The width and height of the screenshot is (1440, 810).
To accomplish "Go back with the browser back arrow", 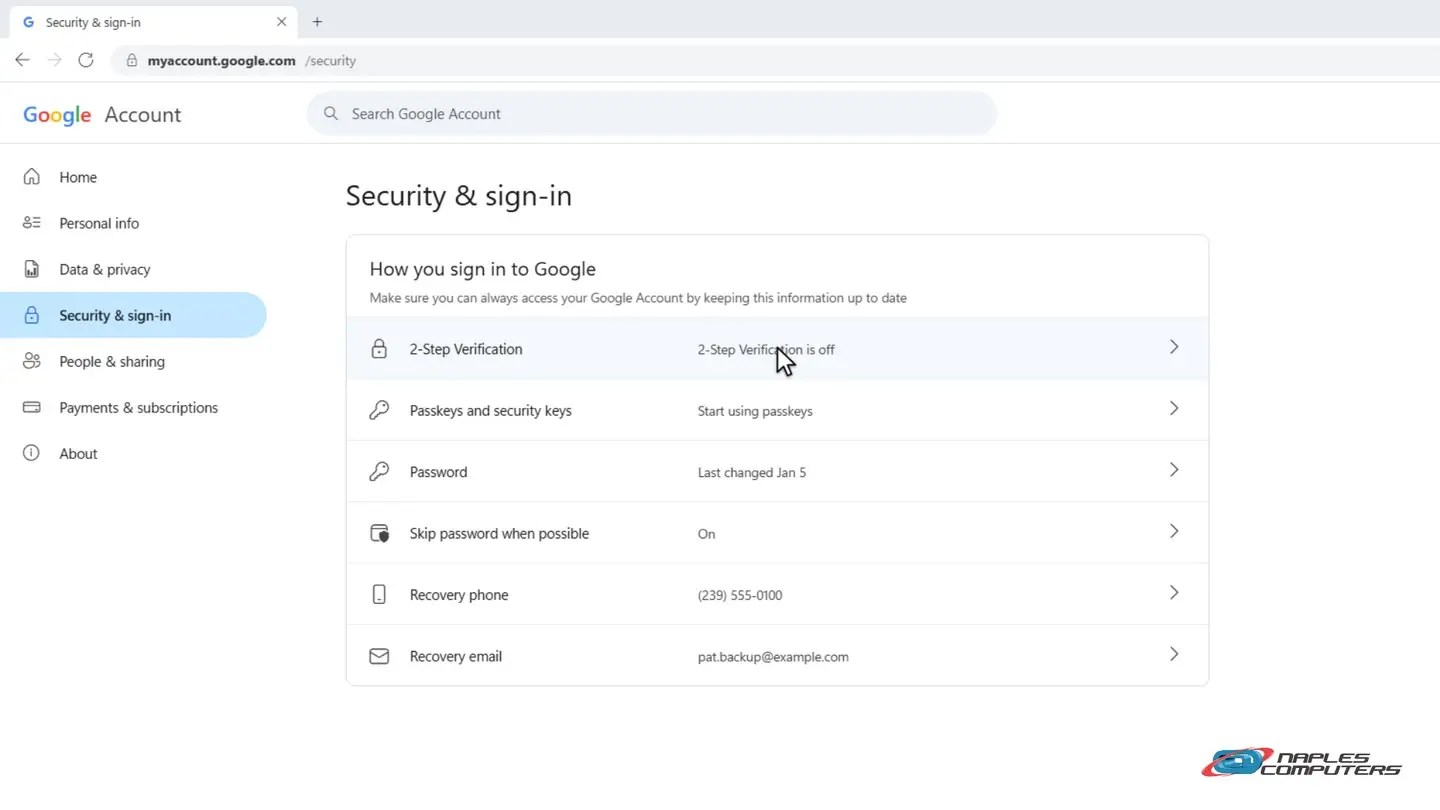I will click(22, 60).
